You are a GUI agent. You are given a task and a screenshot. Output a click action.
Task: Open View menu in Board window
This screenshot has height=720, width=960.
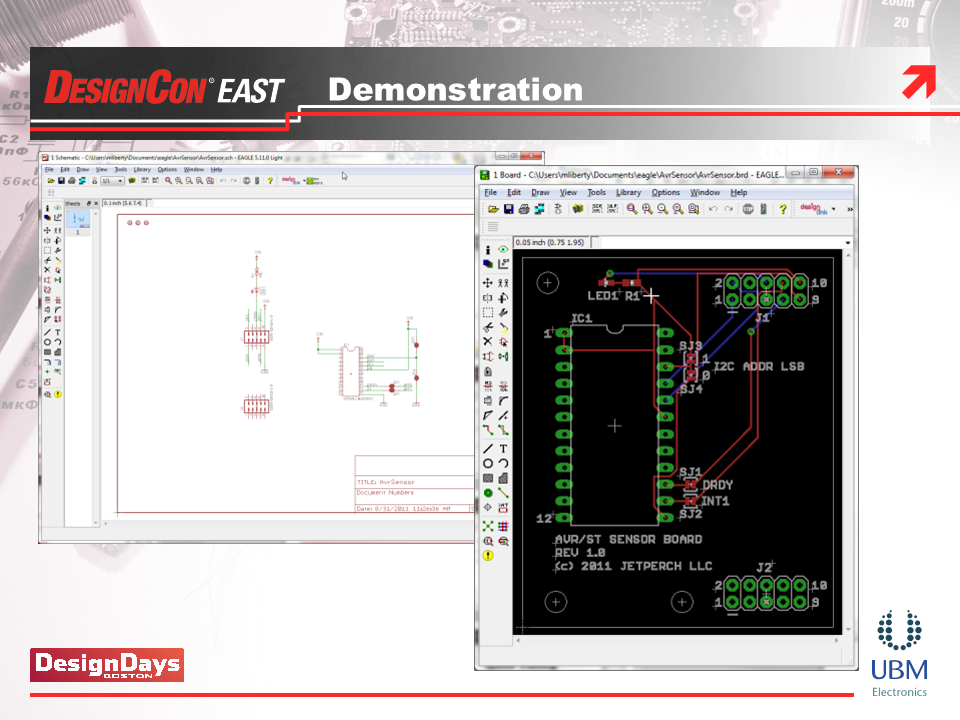(568, 192)
